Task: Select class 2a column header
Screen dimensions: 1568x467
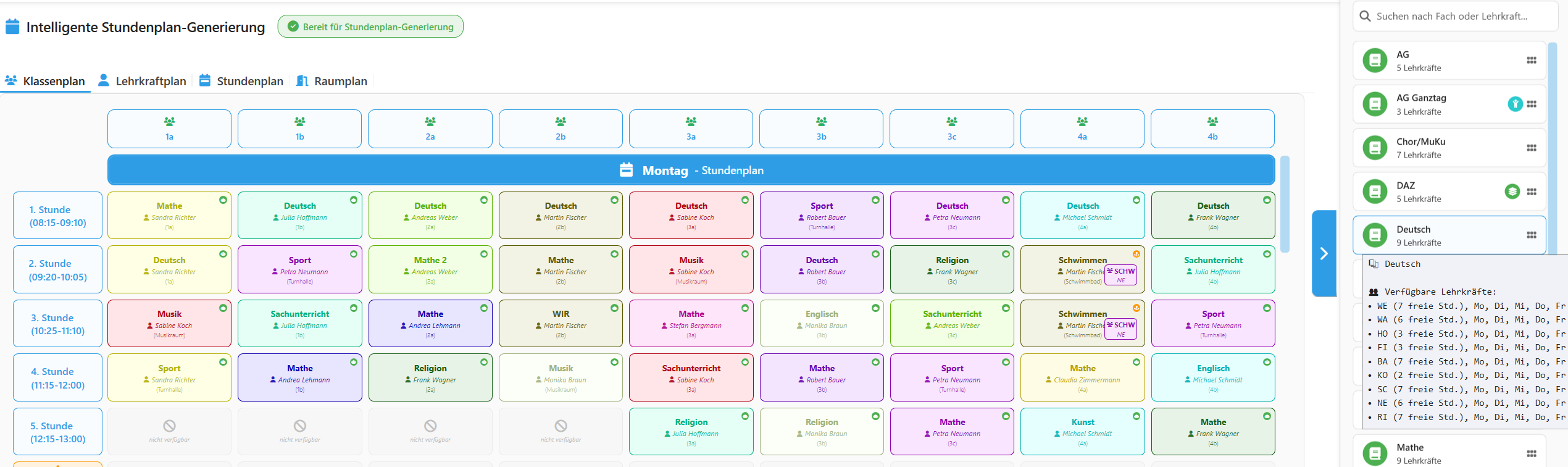Action: click(430, 128)
